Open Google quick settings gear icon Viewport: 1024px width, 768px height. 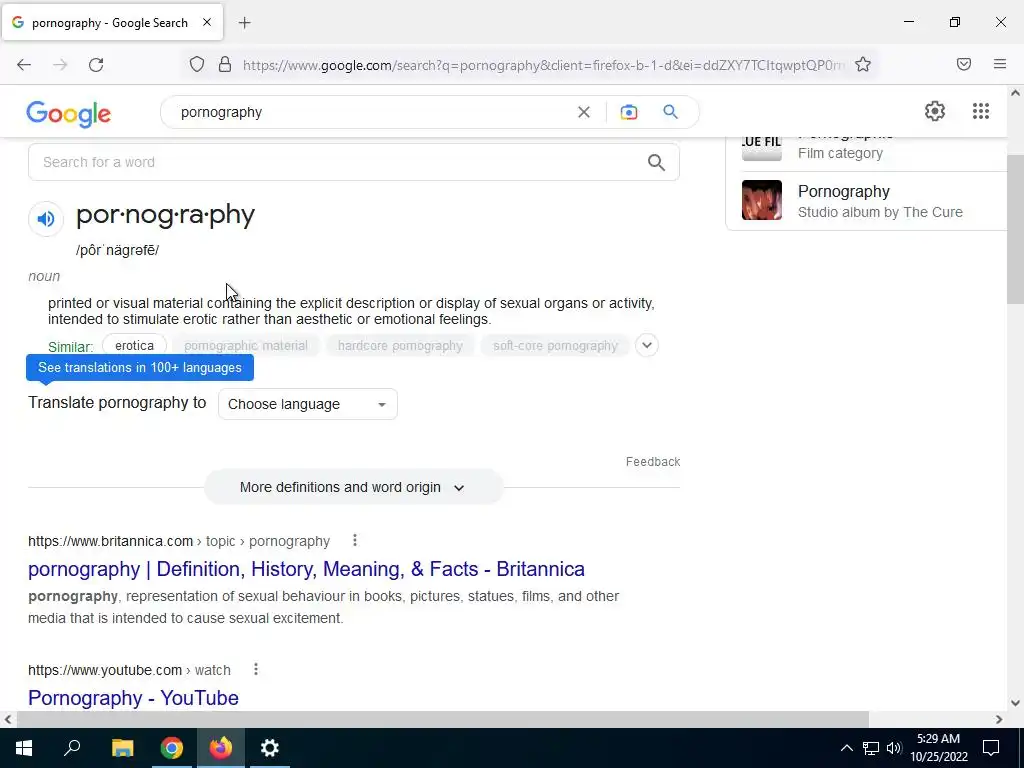[x=935, y=111]
